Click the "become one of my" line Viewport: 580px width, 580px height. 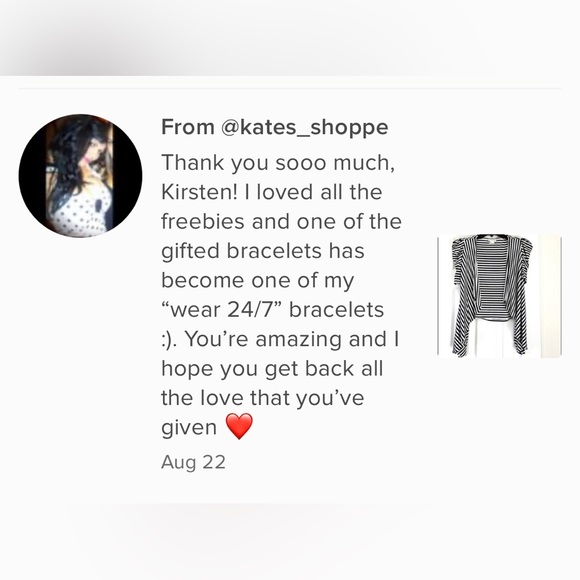pyautogui.click(x=258, y=280)
